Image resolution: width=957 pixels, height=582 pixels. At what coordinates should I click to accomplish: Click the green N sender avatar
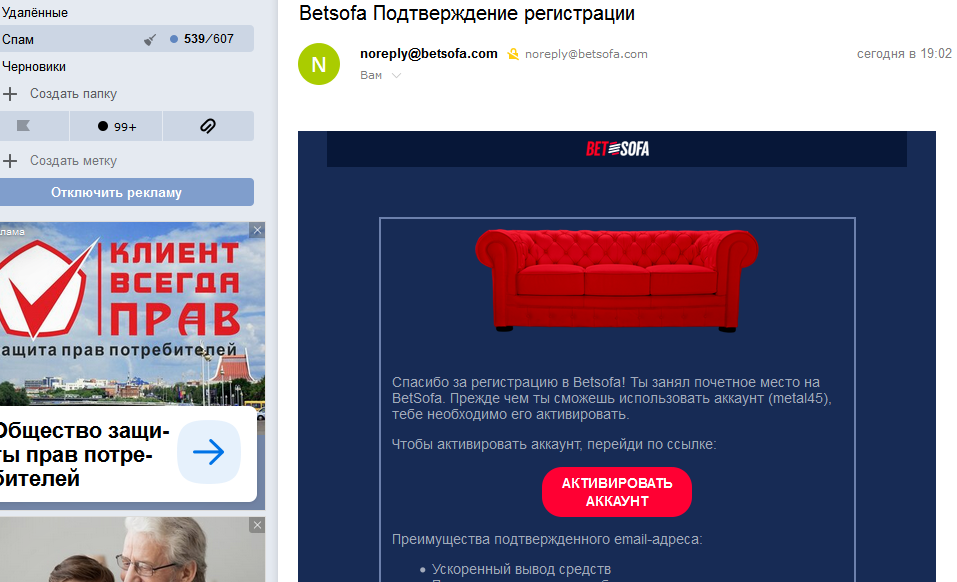click(x=319, y=64)
